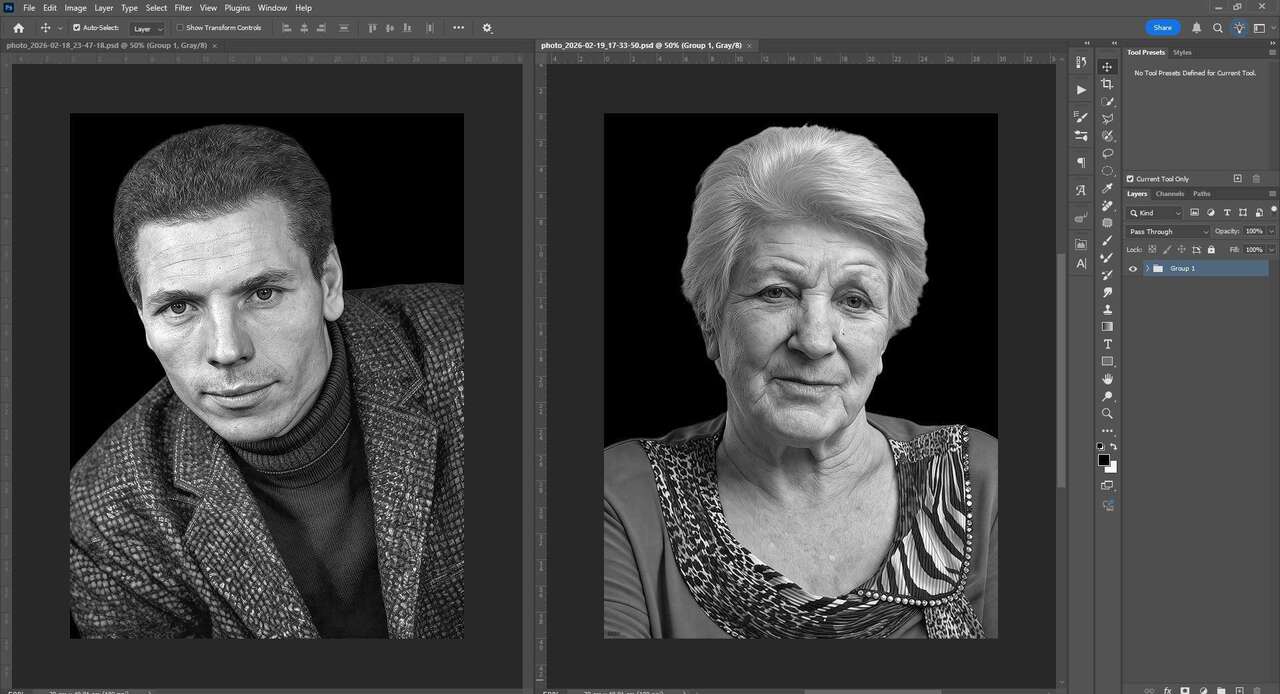Uncheck the Auto-Select checkbox

click(x=77, y=28)
